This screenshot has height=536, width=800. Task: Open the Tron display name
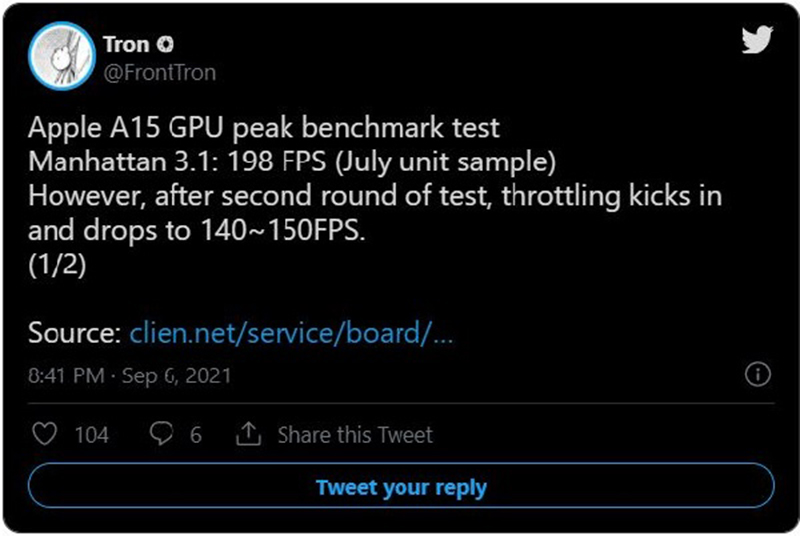pos(126,45)
